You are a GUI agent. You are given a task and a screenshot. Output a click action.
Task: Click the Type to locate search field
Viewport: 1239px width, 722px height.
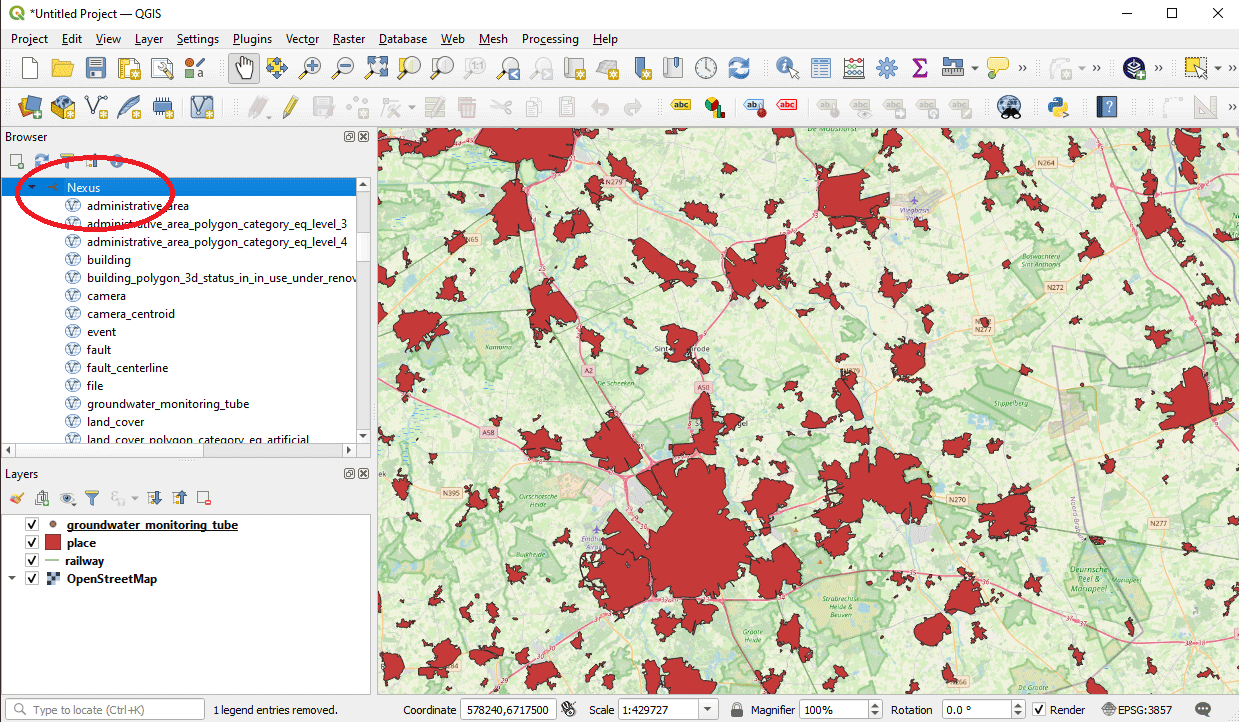110,710
